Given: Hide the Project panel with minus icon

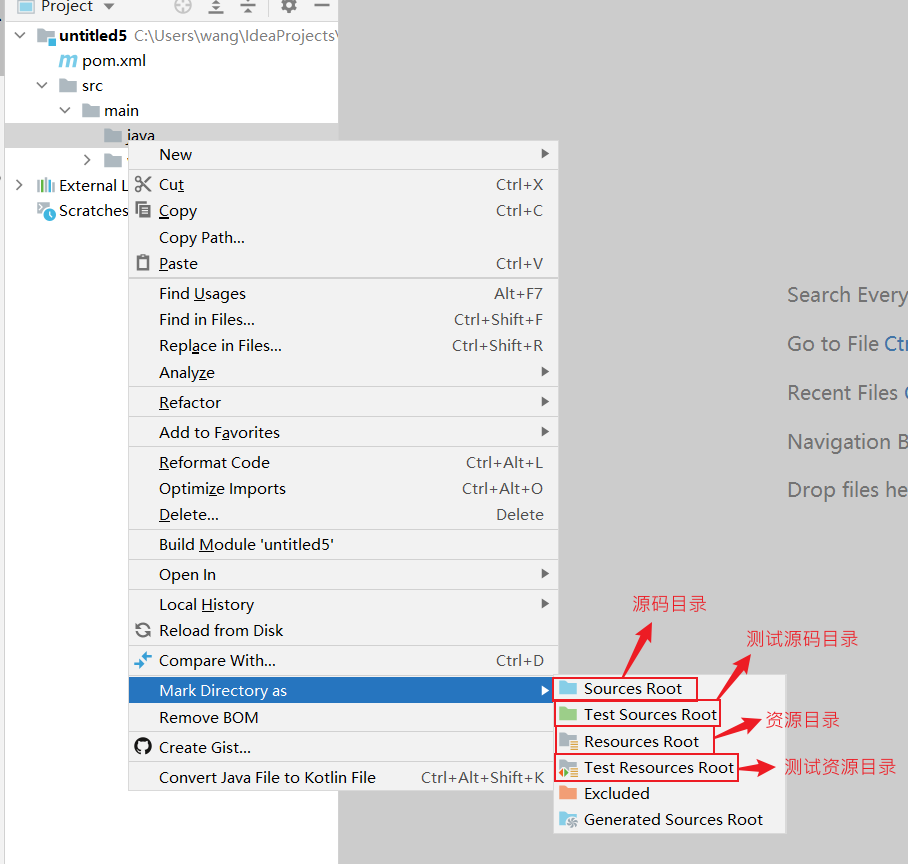Looking at the screenshot, I should 321,6.
